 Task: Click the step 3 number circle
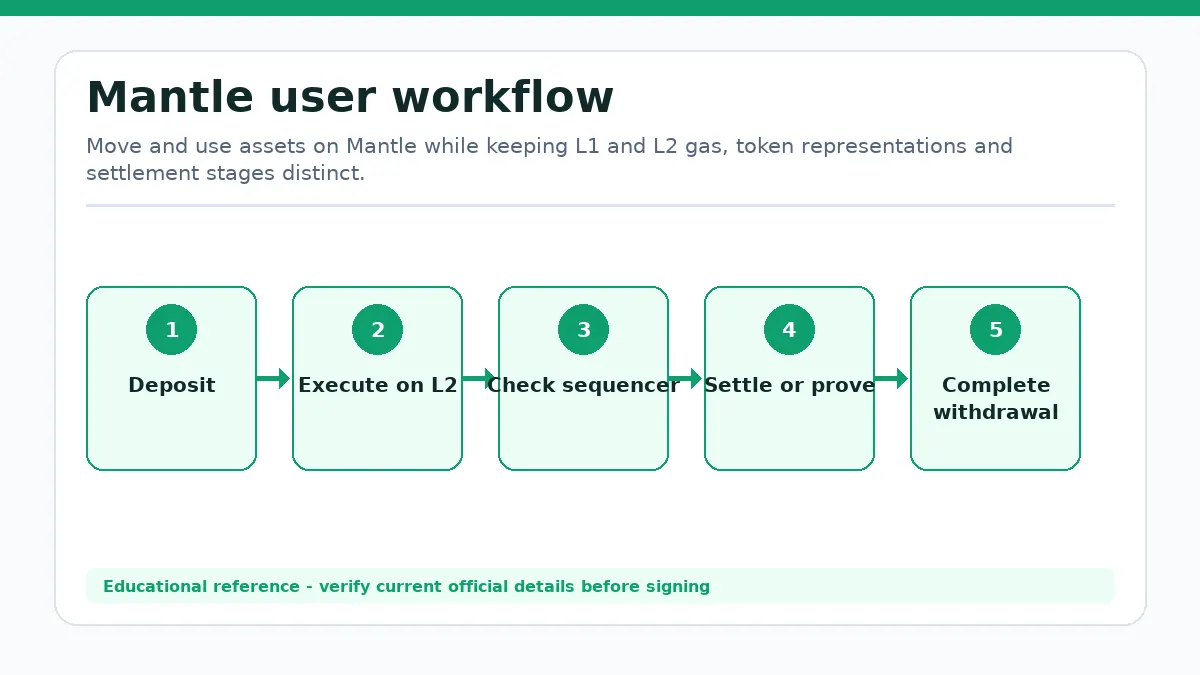tap(583, 330)
